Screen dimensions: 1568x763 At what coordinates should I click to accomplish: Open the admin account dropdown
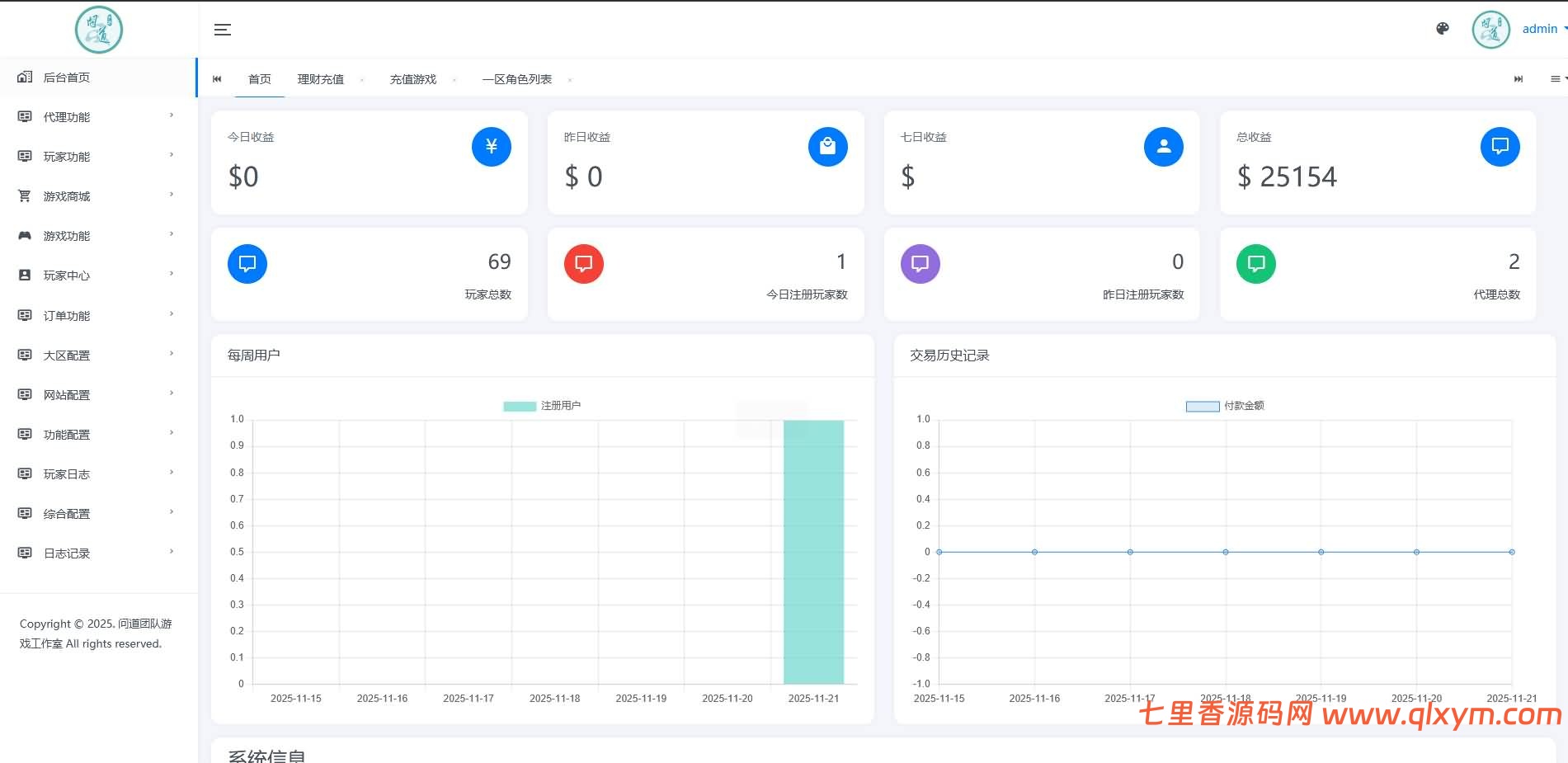point(1541,28)
